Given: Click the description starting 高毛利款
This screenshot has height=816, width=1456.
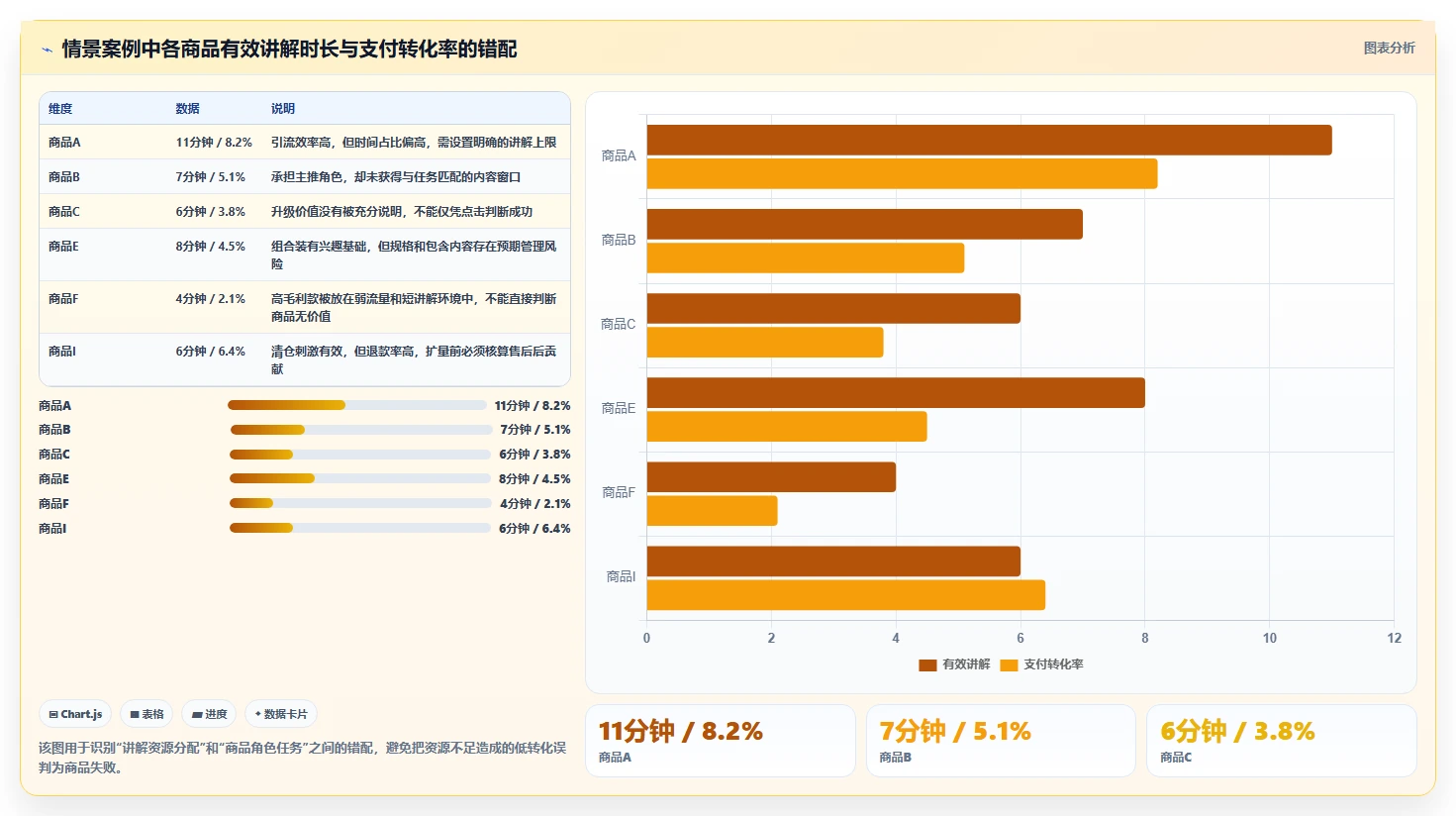Looking at the screenshot, I should 414,308.
